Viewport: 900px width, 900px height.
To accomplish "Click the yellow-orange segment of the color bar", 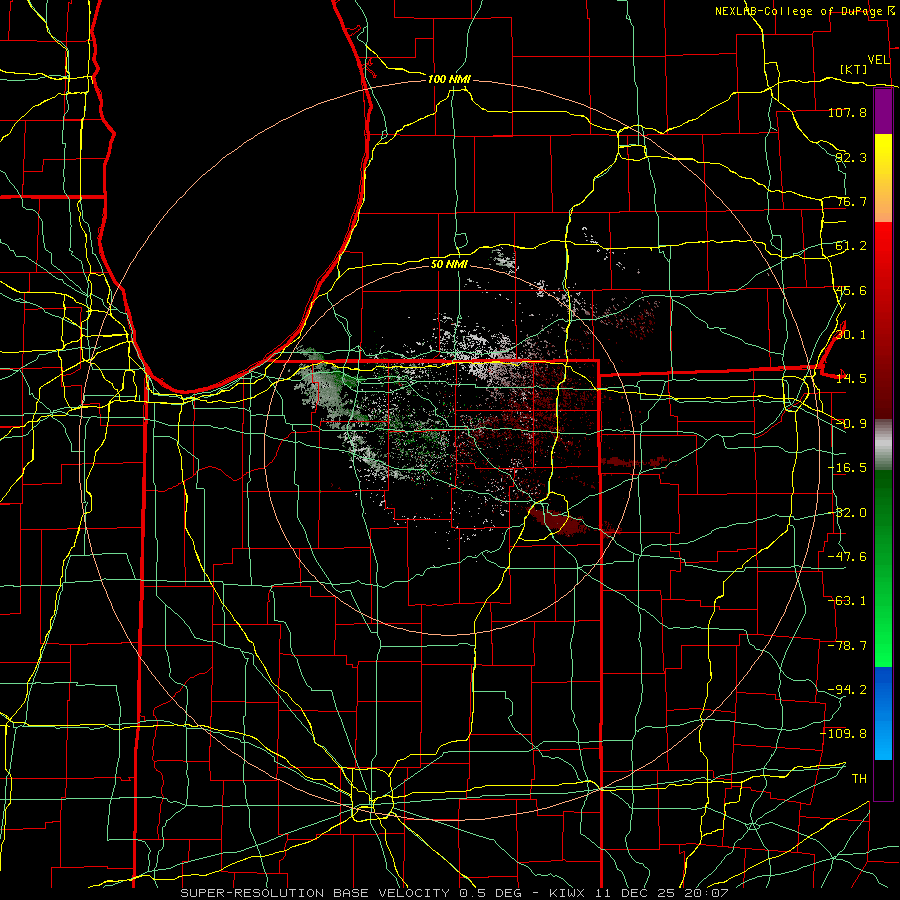I will click(883, 178).
